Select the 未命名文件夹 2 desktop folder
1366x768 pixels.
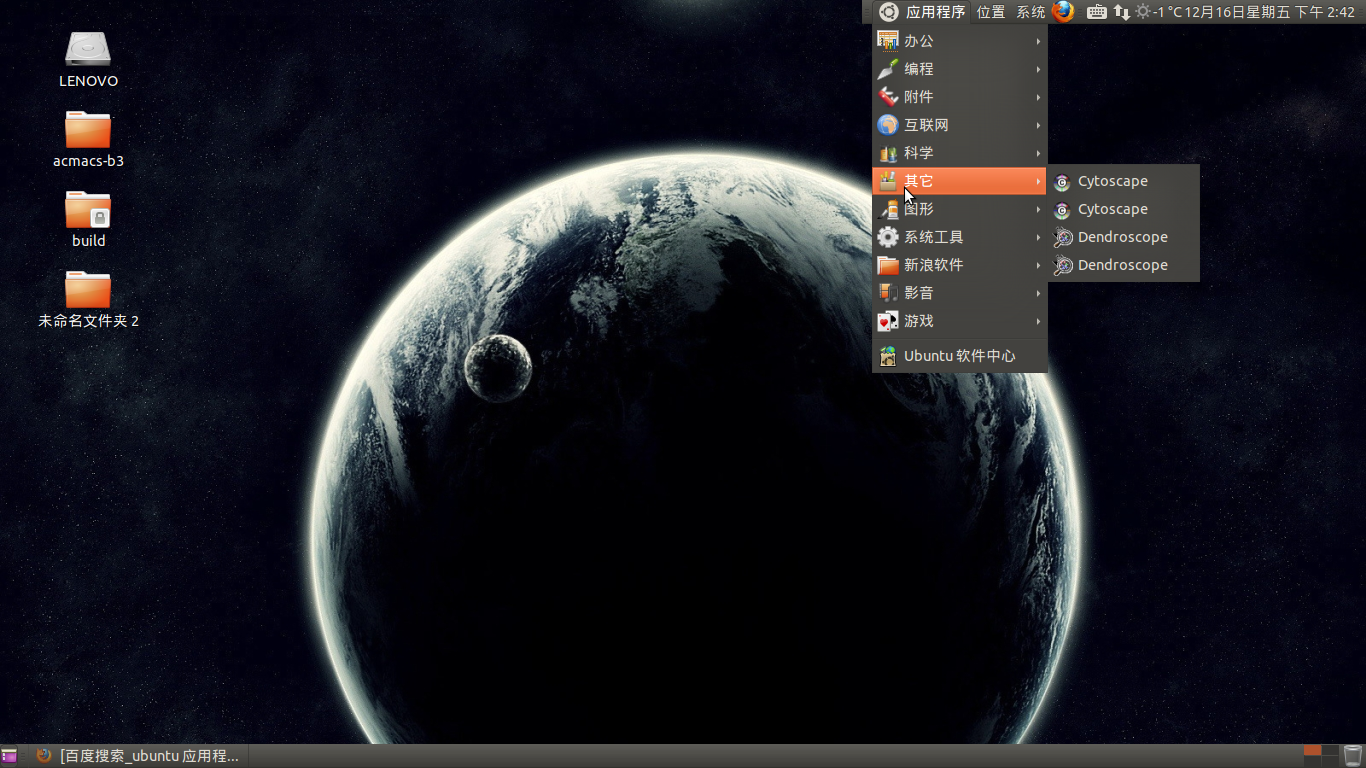click(88, 299)
